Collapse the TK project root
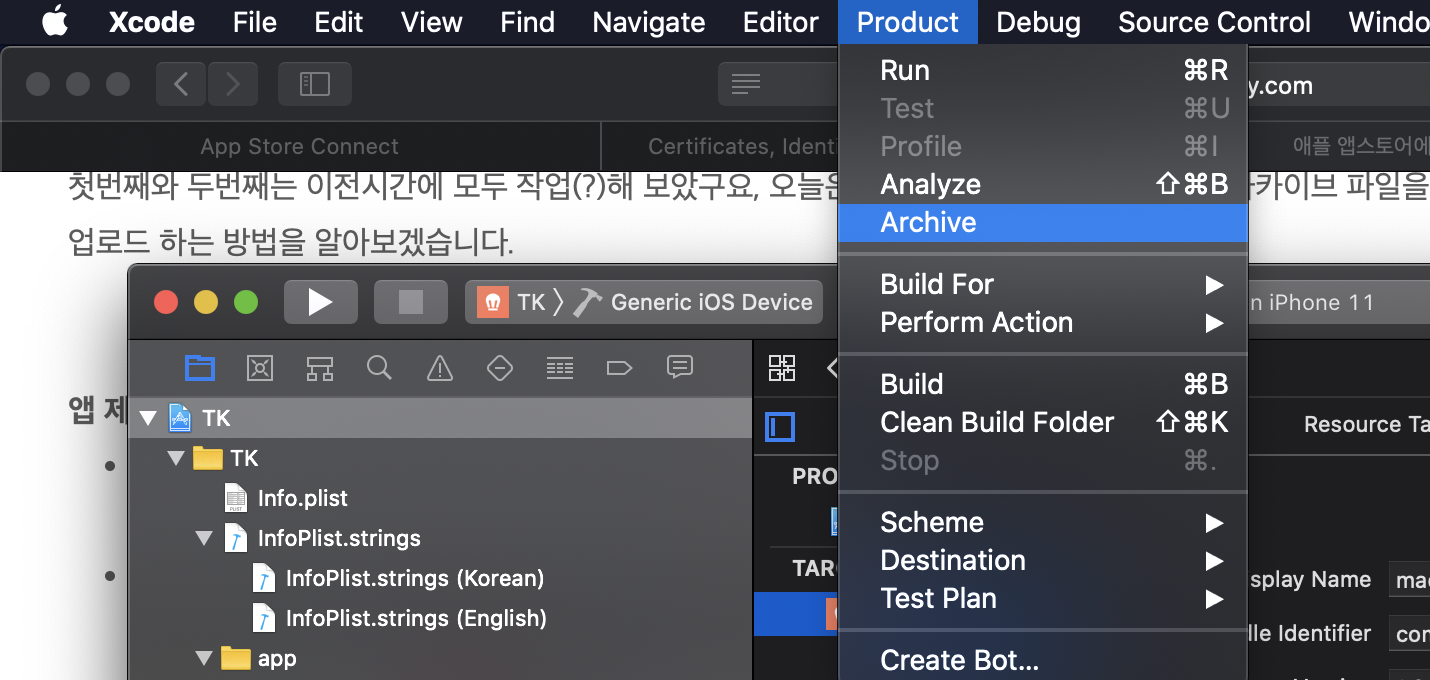The width and height of the screenshot is (1430, 680). [149, 418]
